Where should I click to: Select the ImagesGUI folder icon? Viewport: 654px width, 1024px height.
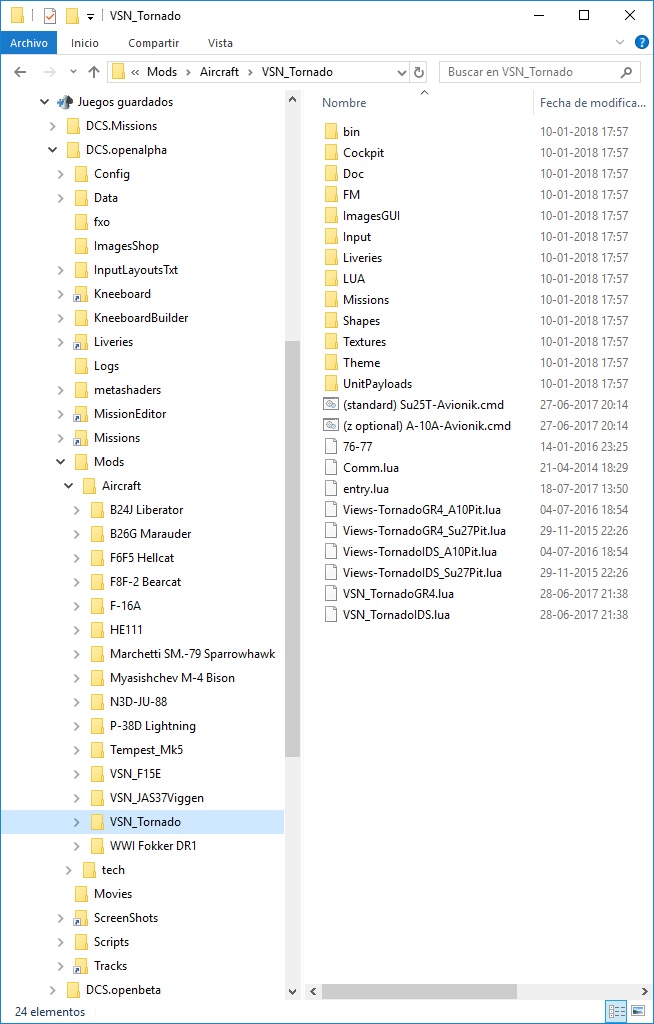(x=332, y=216)
